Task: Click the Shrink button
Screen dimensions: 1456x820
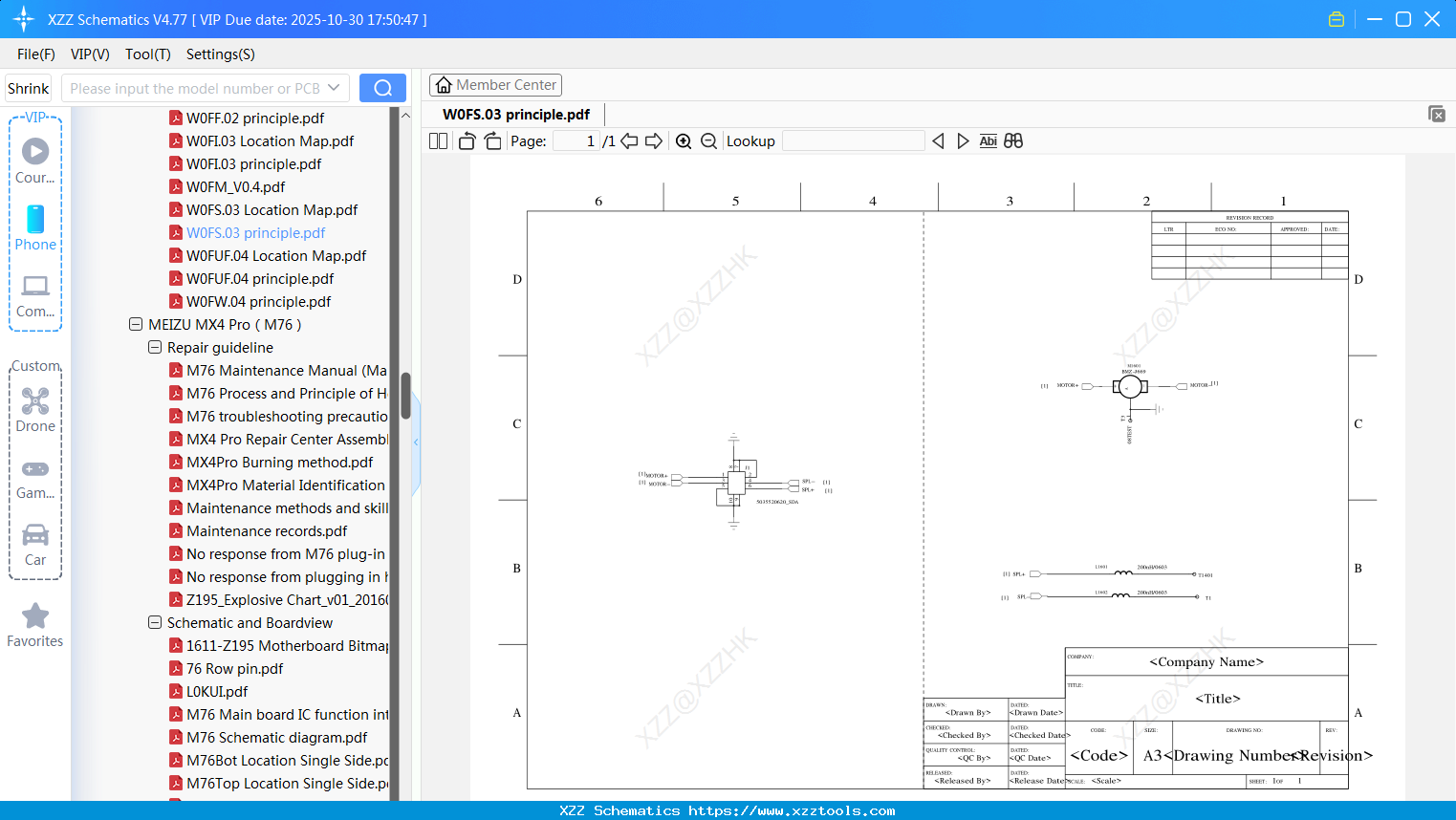Action: coord(28,87)
